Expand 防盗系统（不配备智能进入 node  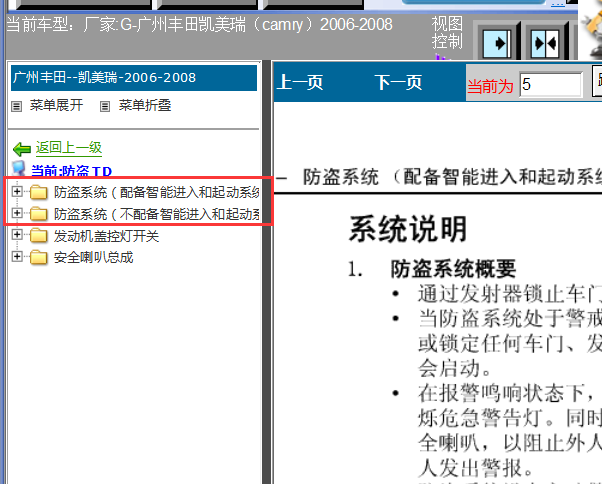point(17,213)
